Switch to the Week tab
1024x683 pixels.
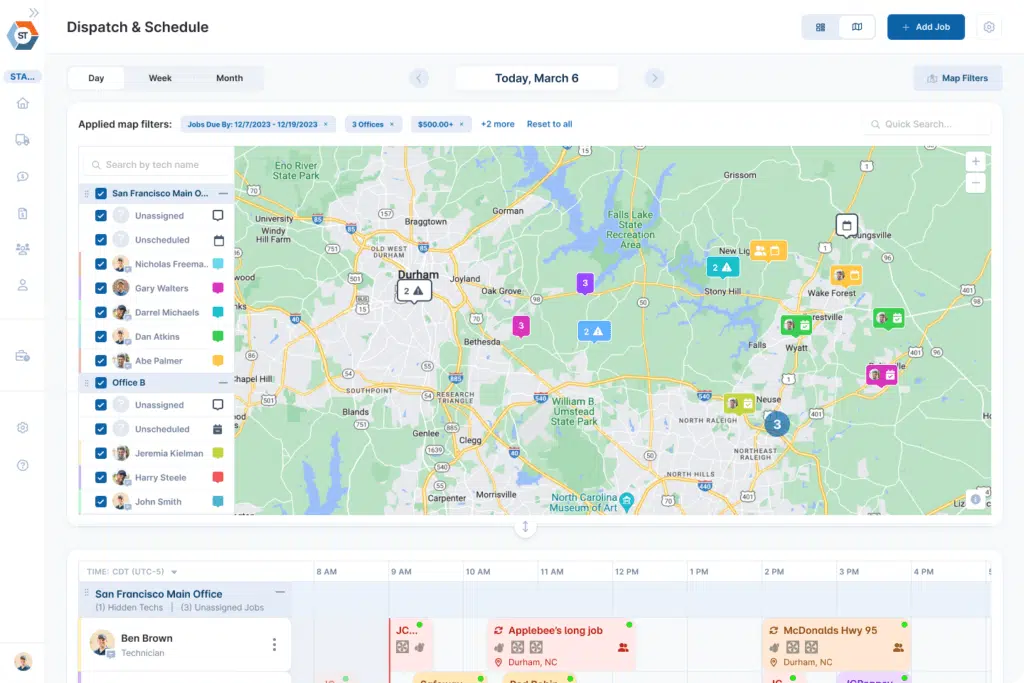point(160,78)
